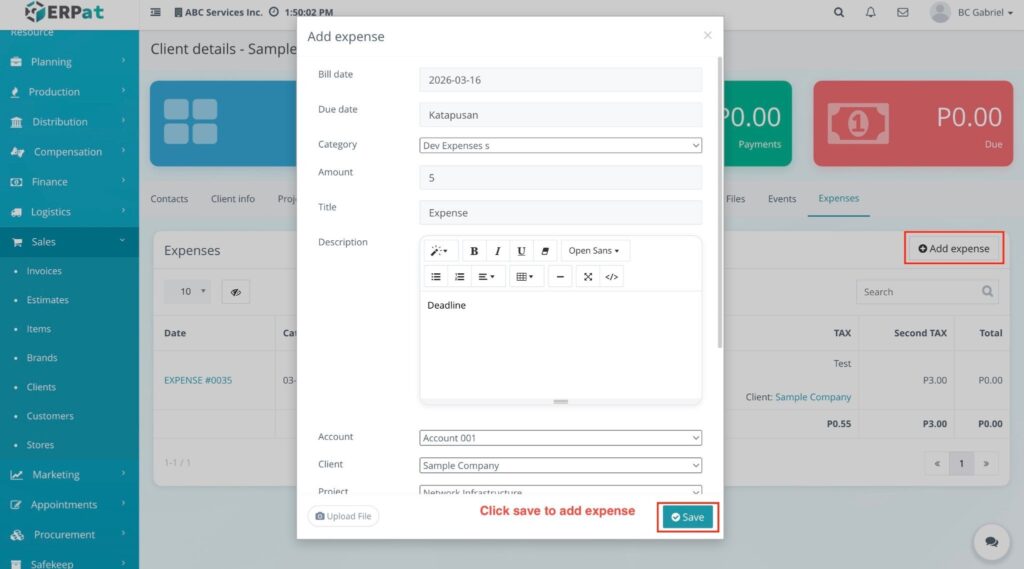1024x569 pixels.
Task: Expand the Planning sidebar menu
Action: pos(69,61)
